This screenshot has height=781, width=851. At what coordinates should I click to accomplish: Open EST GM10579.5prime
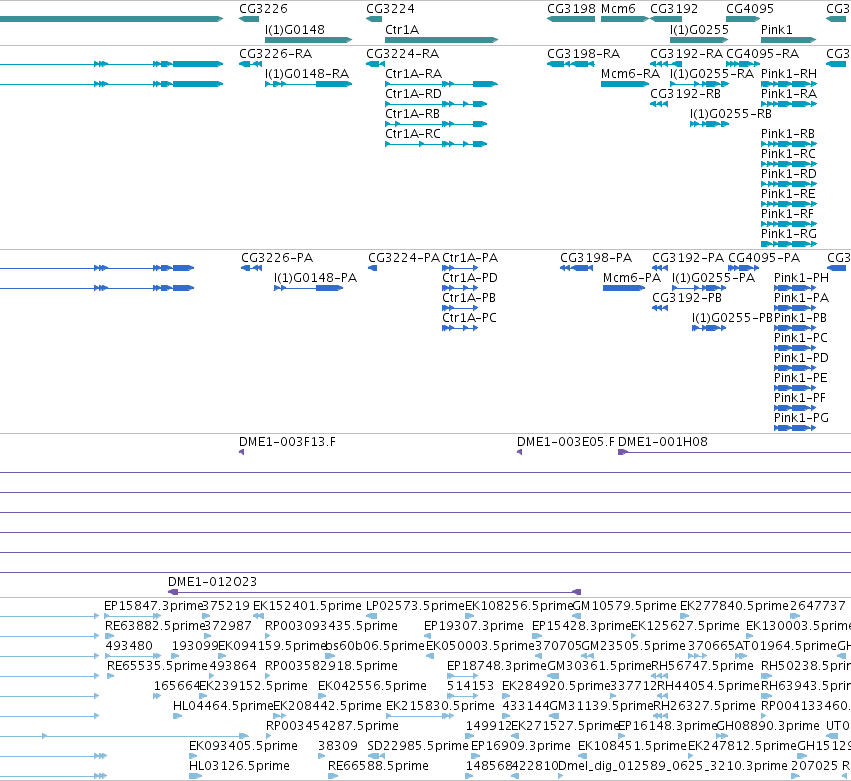(625, 606)
